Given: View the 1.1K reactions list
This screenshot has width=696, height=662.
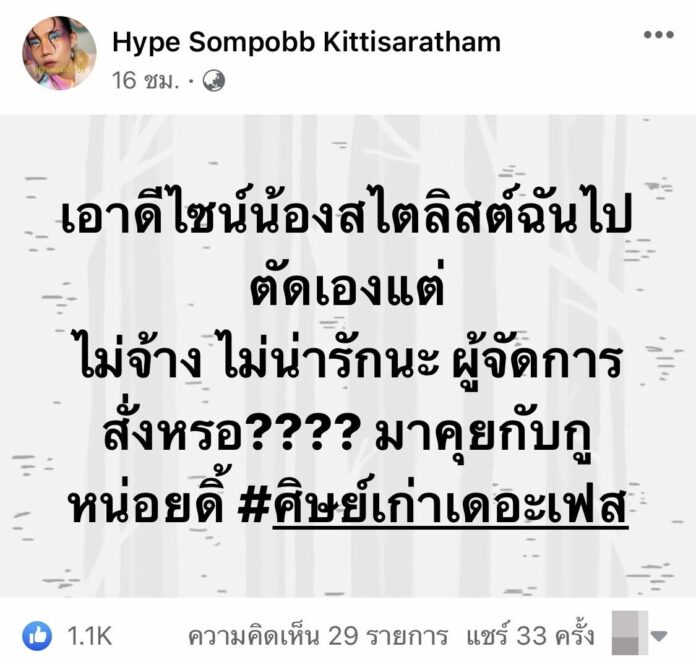Looking at the screenshot, I should click(90, 636).
